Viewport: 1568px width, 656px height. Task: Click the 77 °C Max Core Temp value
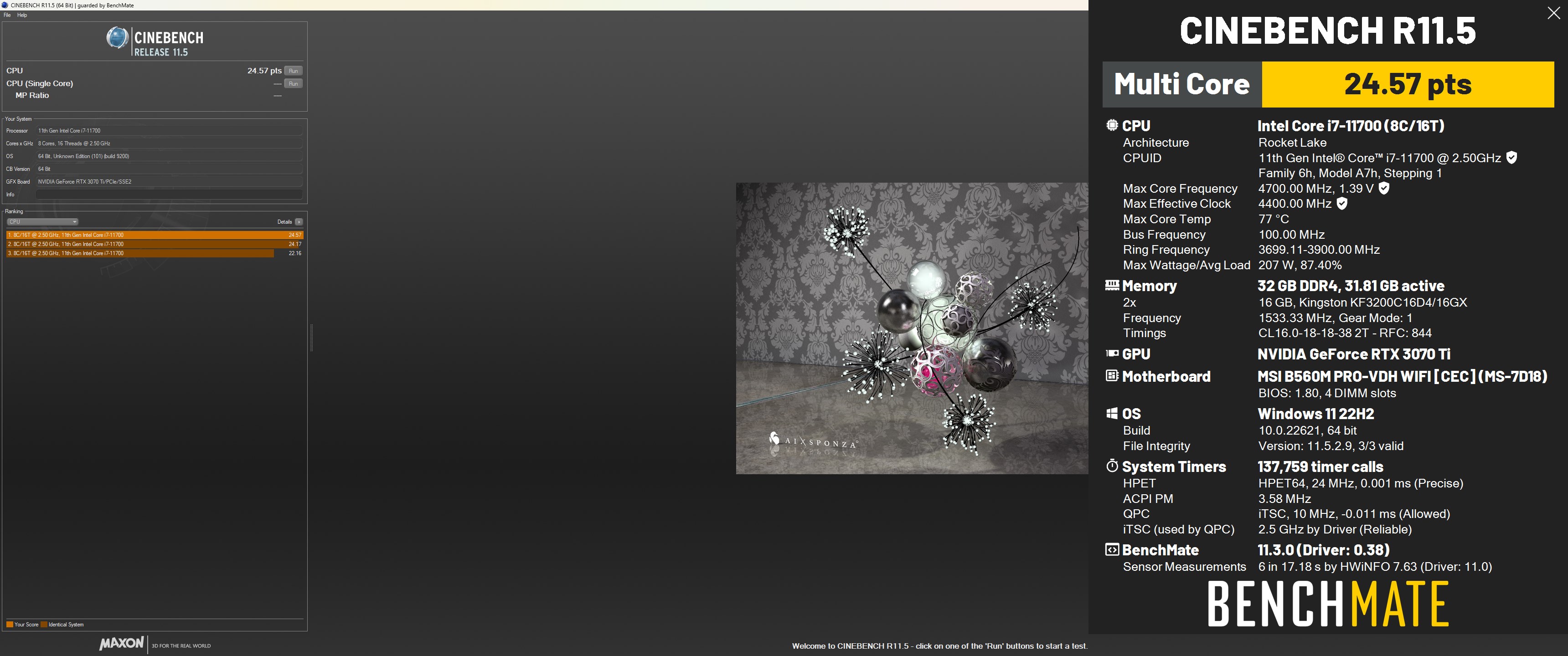click(1274, 219)
